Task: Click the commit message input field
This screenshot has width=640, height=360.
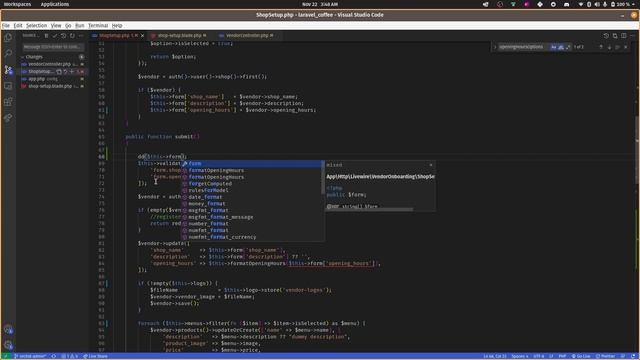Action: pos(53,47)
